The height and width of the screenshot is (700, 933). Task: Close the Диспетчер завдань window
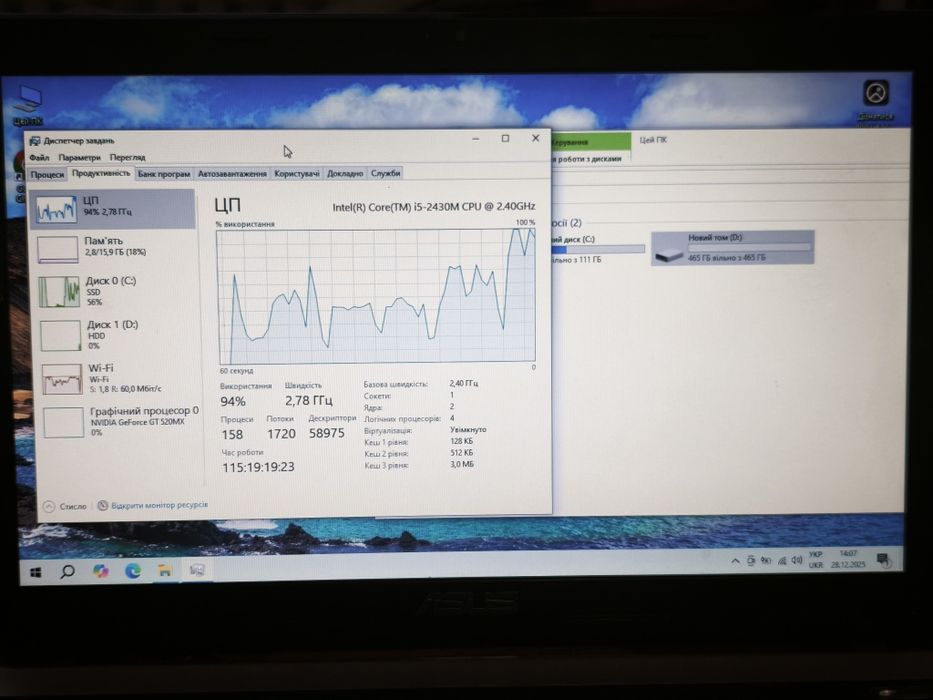click(536, 138)
